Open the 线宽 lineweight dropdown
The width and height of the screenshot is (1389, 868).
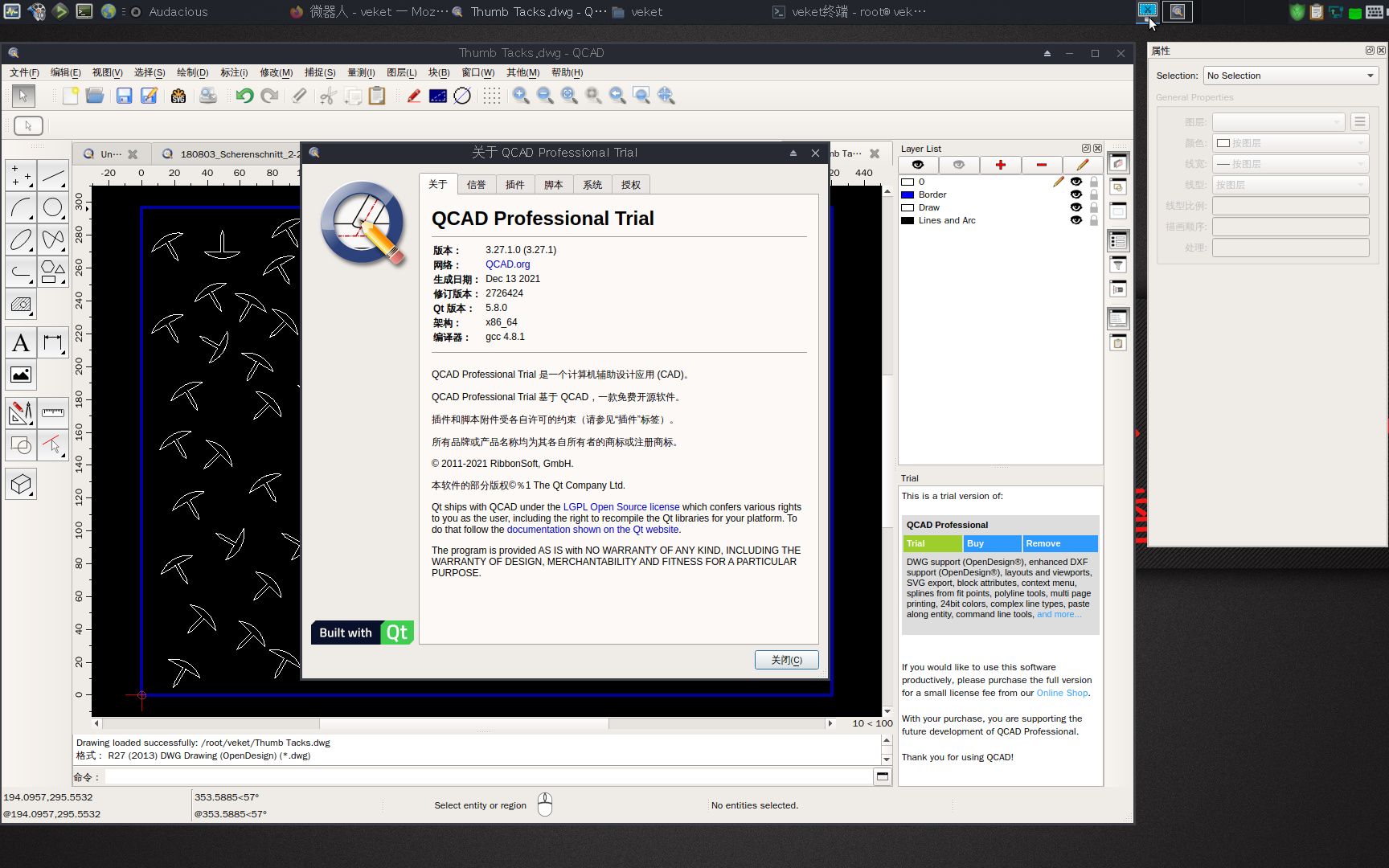pos(1290,164)
